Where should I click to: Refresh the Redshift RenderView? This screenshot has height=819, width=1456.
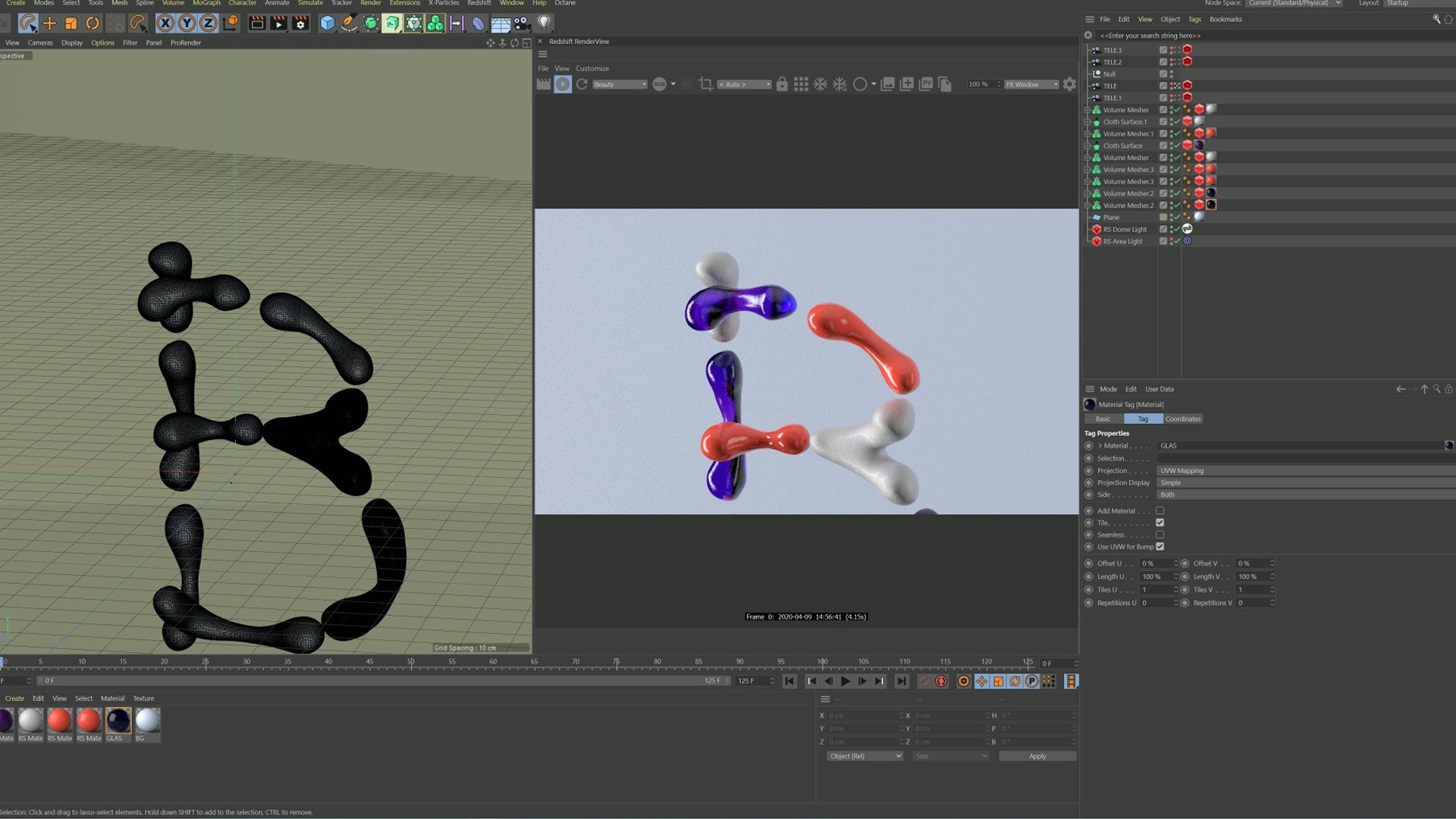582,84
